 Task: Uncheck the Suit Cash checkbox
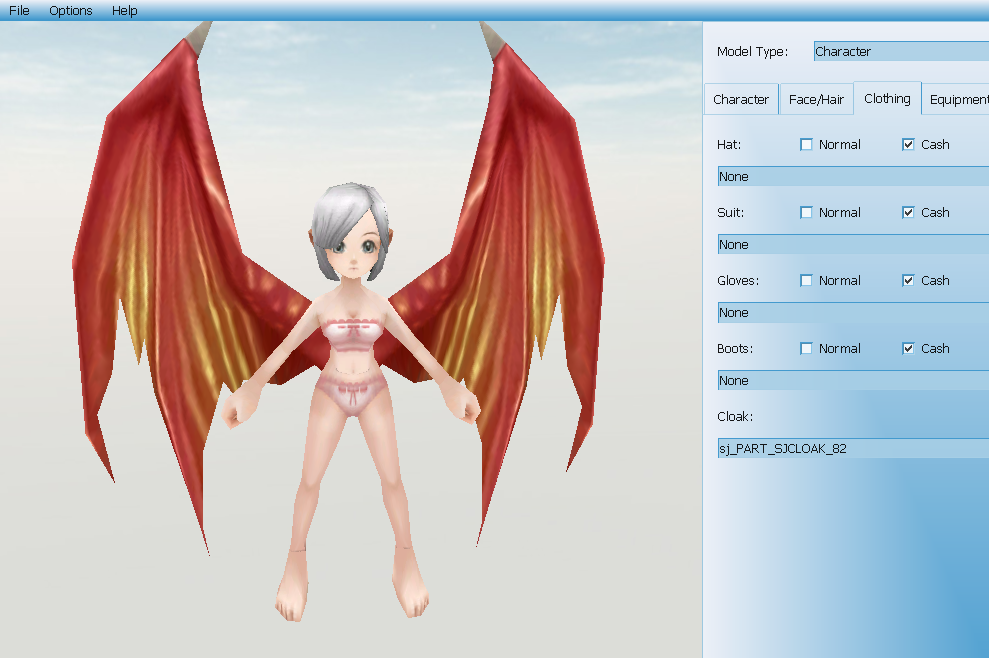[x=908, y=212]
